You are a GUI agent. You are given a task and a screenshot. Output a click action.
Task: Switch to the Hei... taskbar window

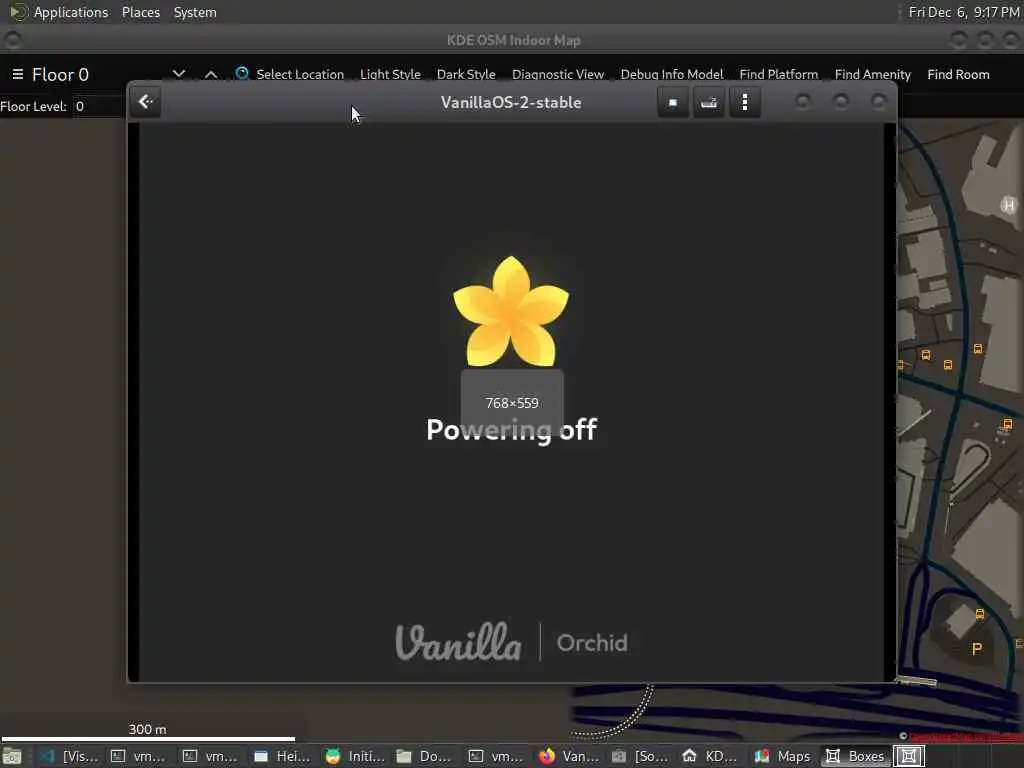(283, 756)
